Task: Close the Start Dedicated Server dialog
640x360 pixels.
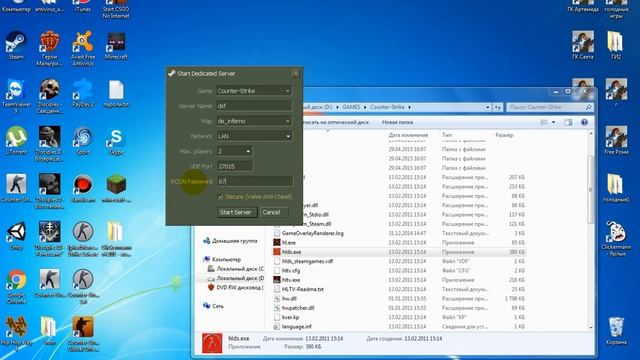Action: 296,73
